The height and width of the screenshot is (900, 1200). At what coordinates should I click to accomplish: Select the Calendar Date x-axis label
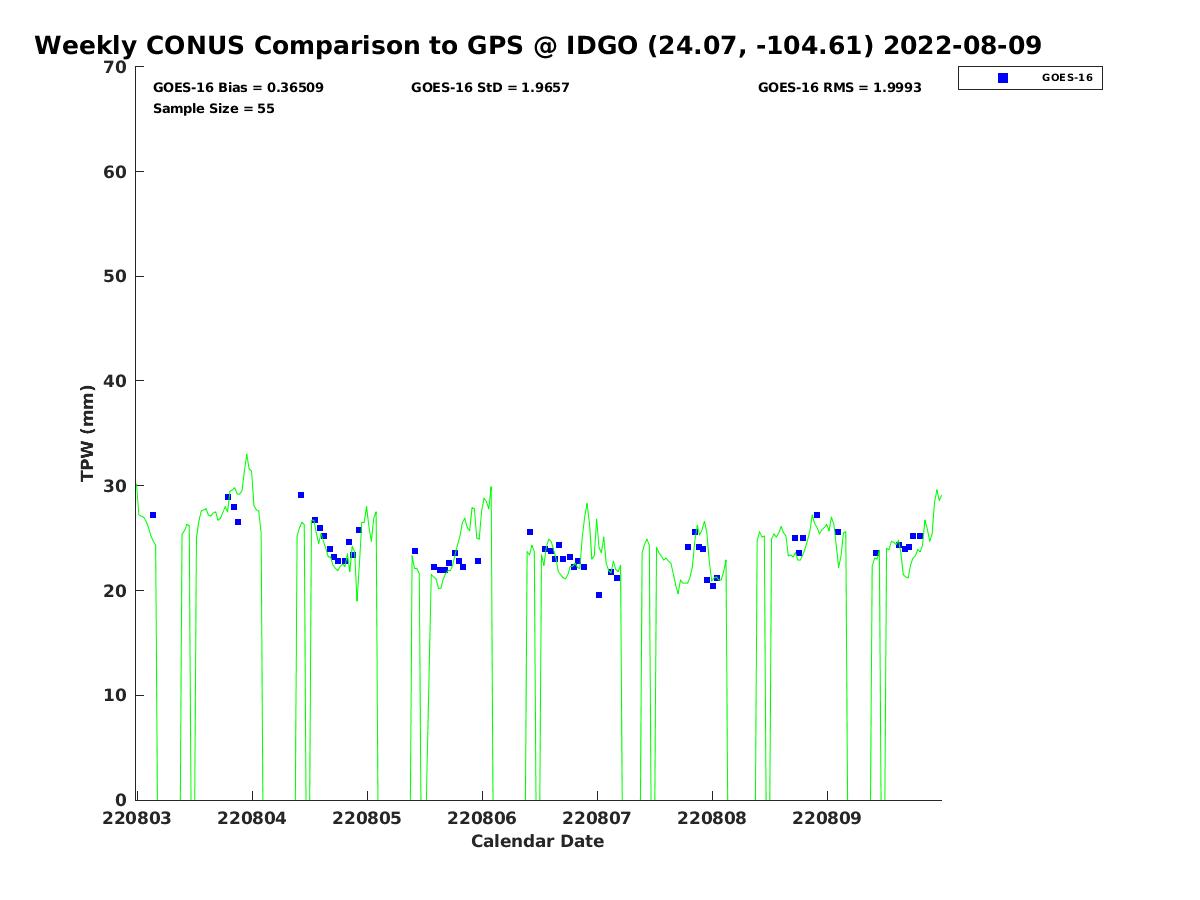(537, 842)
